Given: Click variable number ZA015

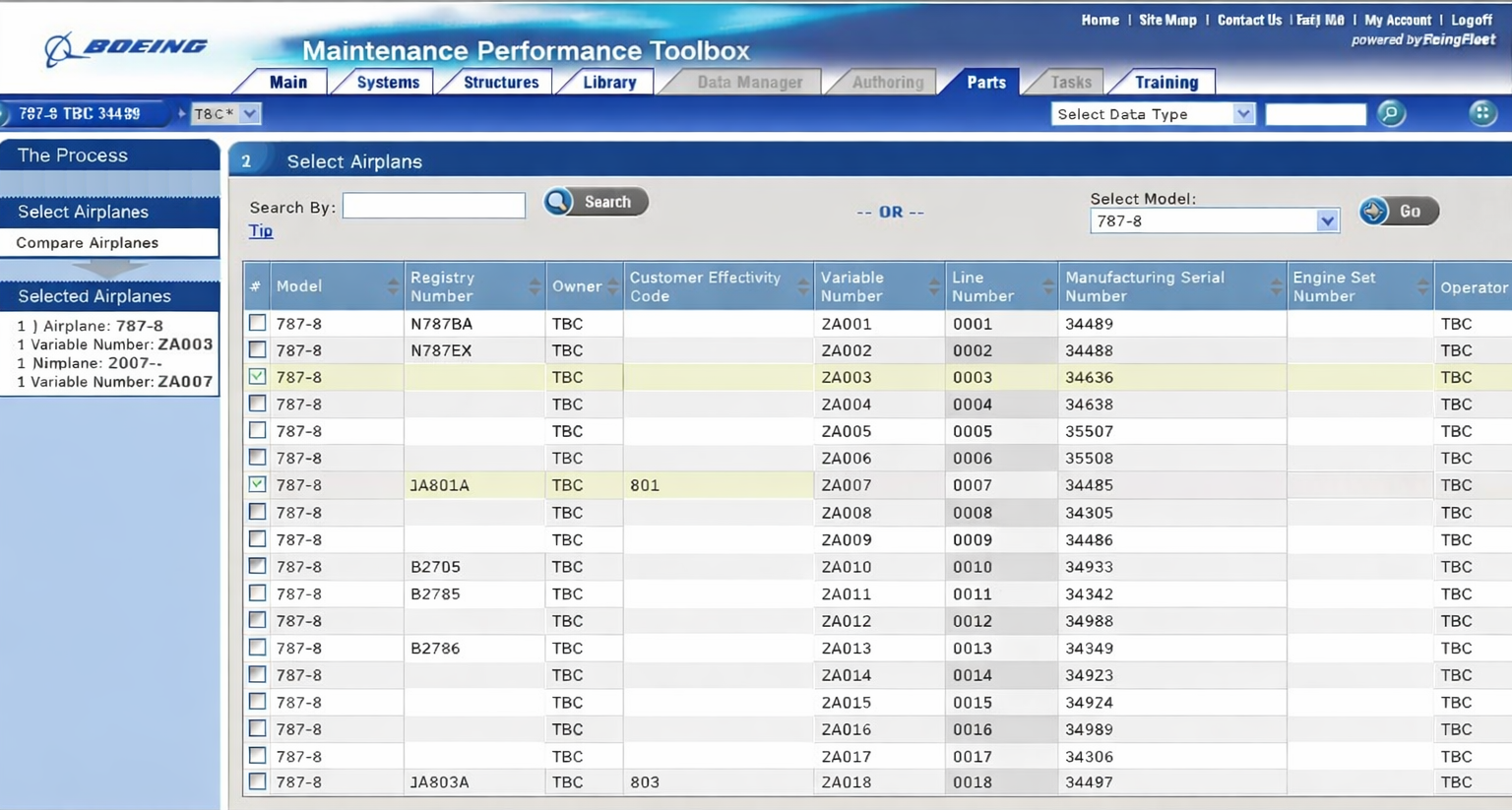Looking at the screenshot, I should tap(847, 703).
